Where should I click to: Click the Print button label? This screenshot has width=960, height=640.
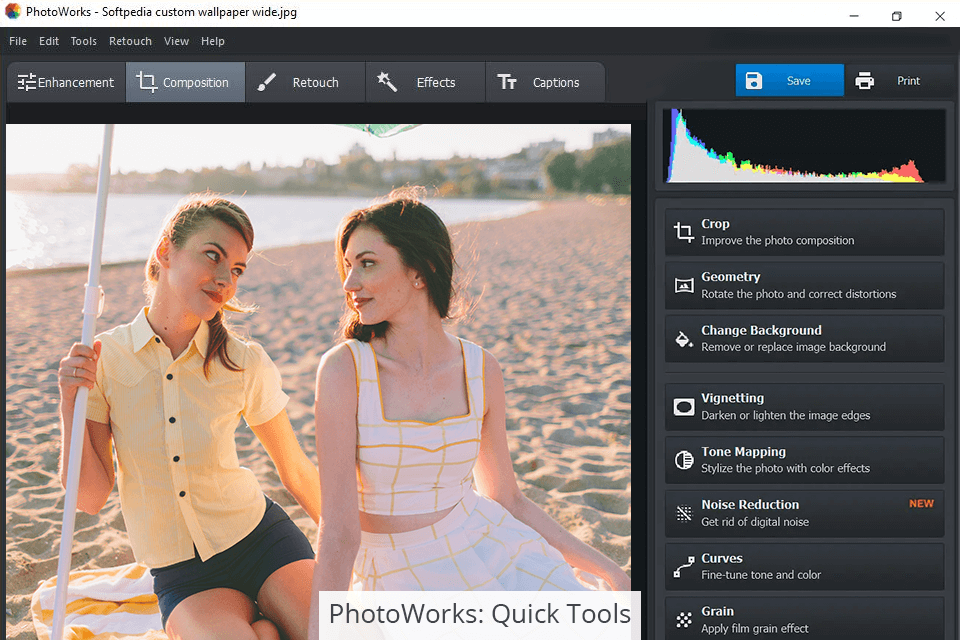point(909,81)
